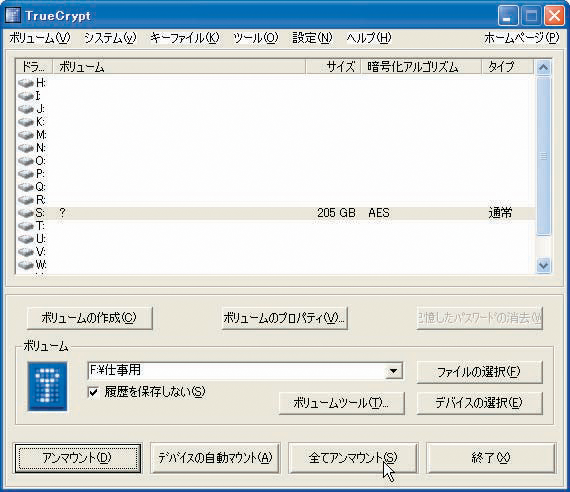Image resolution: width=570 pixels, height=492 pixels.
Task: Sort by 暗号化アルゴリズム column header
Action: (422, 67)
